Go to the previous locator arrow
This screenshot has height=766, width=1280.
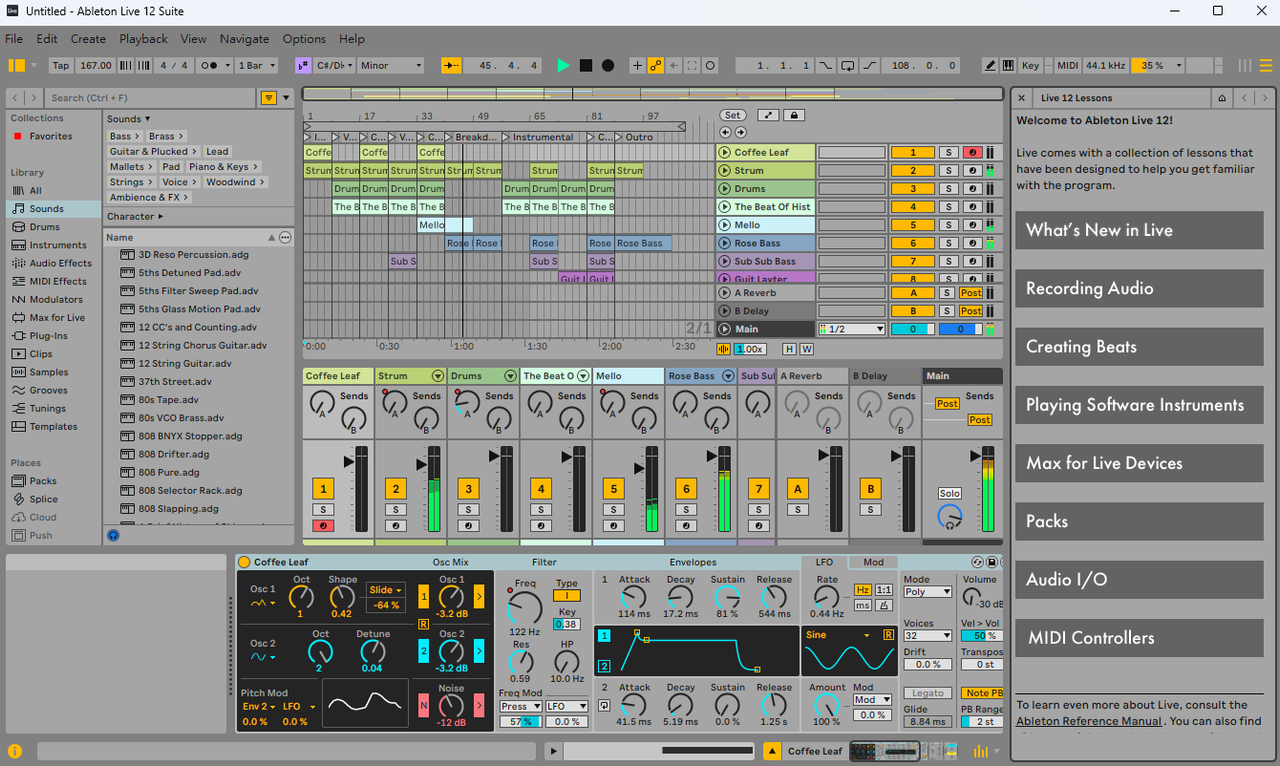coord(725,132)
